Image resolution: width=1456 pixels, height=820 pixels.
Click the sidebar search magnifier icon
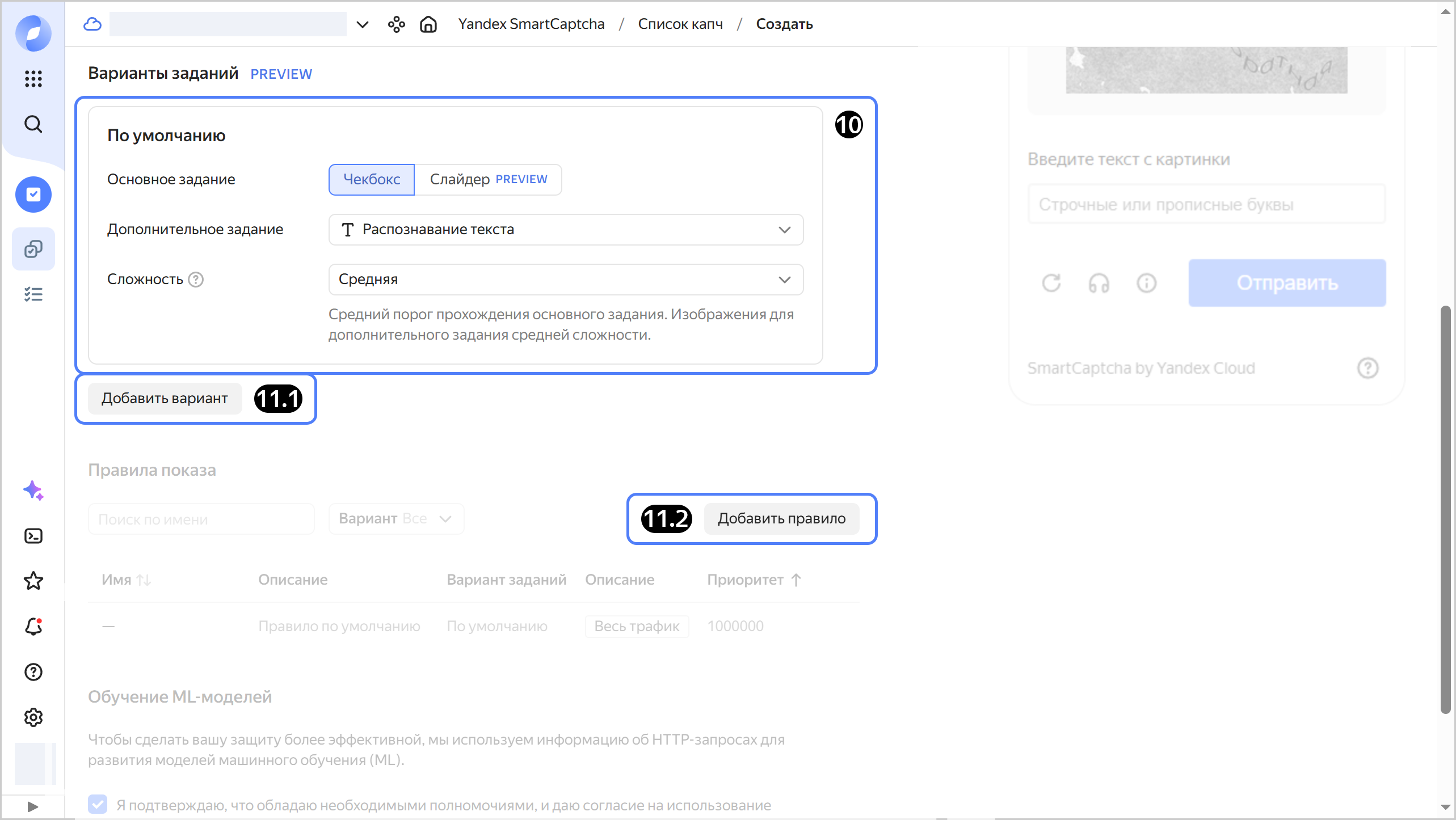33,124
